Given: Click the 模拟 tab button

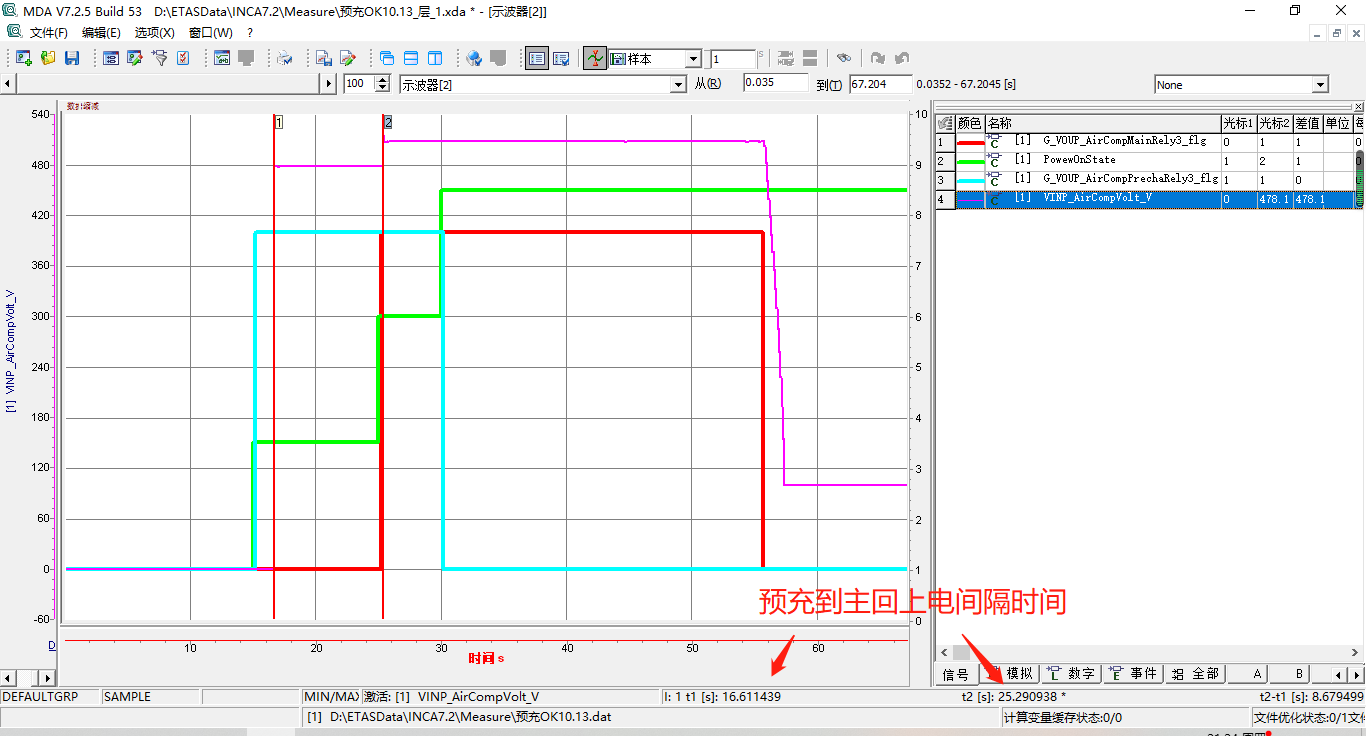Looking at the screenshot, I should click(x=1010, y=674).
